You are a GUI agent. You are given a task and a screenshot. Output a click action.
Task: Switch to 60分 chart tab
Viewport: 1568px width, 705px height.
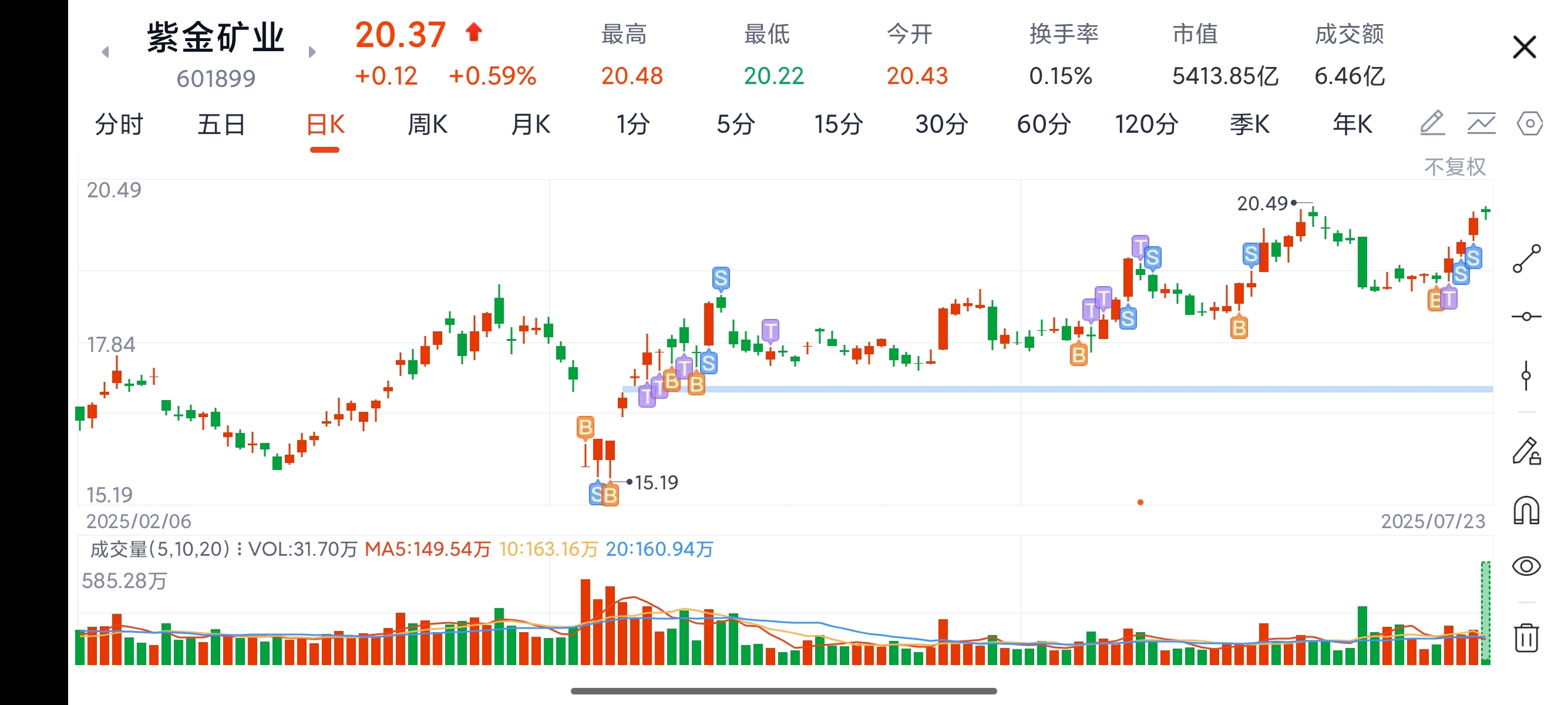[1044, 124]
